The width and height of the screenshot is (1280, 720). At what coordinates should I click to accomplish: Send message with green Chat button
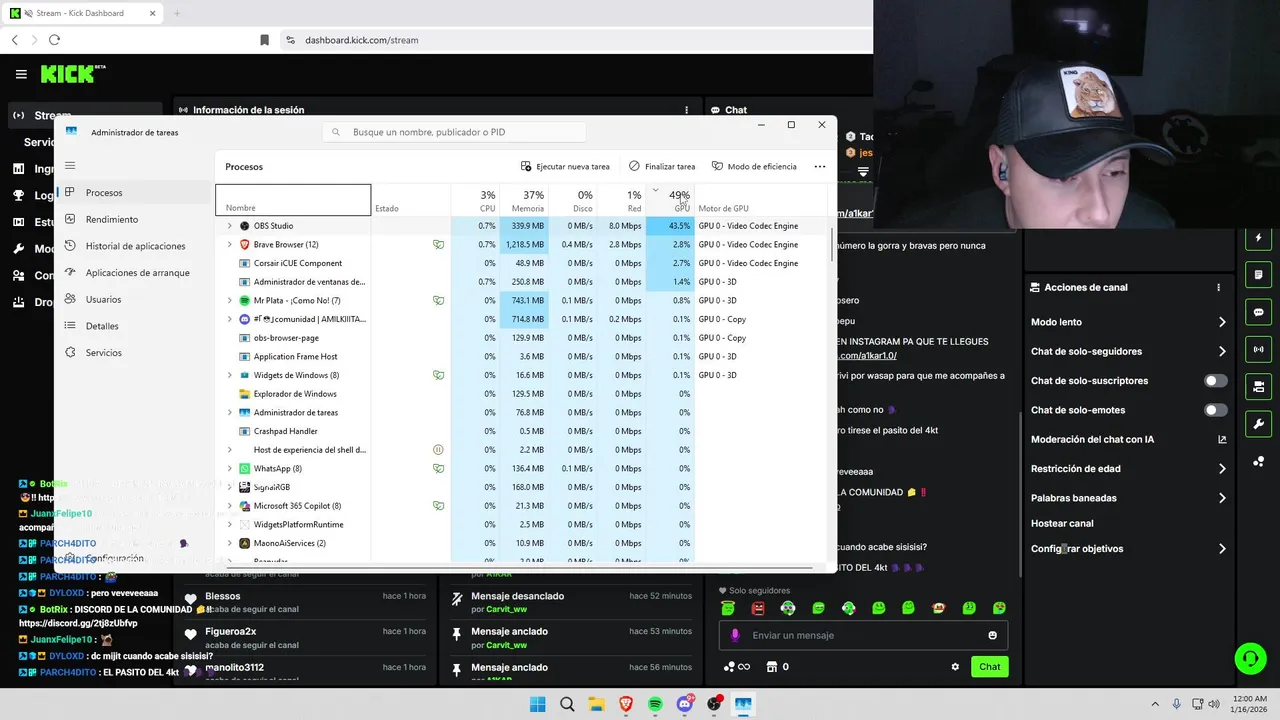tap(989, 667)
